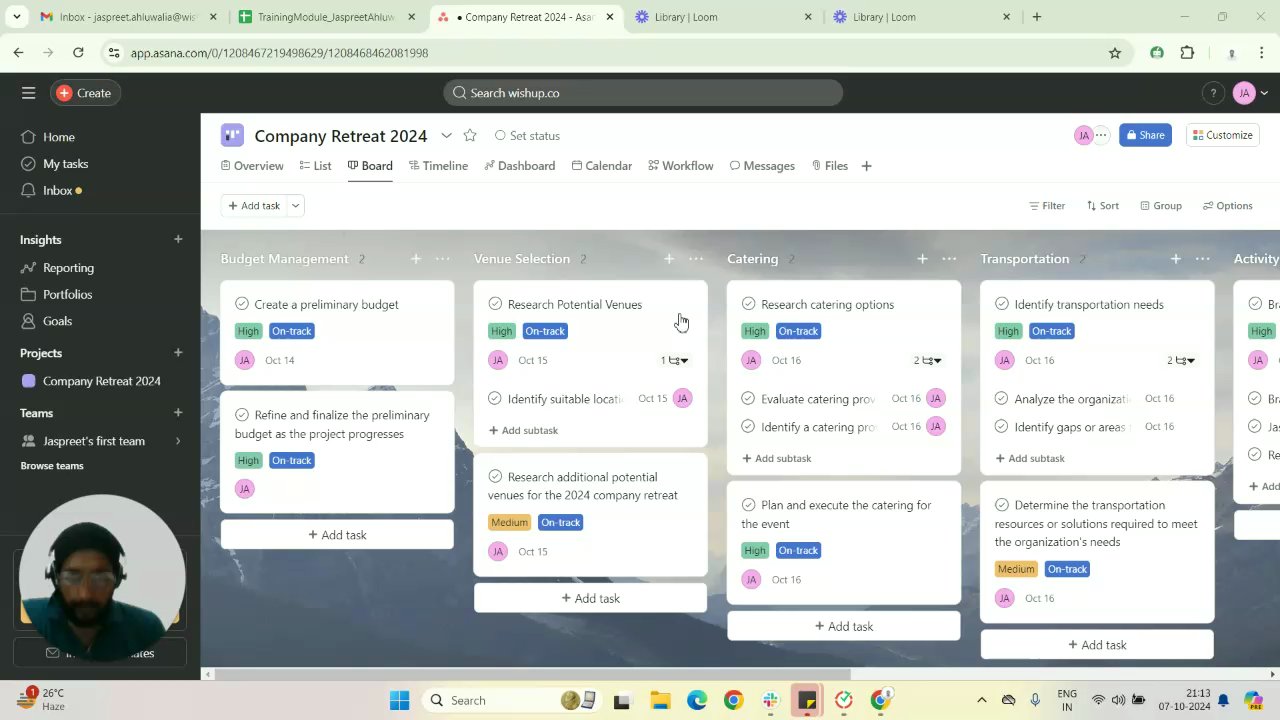Click the Medium priority tag on venues card

[x=509, y=522]
